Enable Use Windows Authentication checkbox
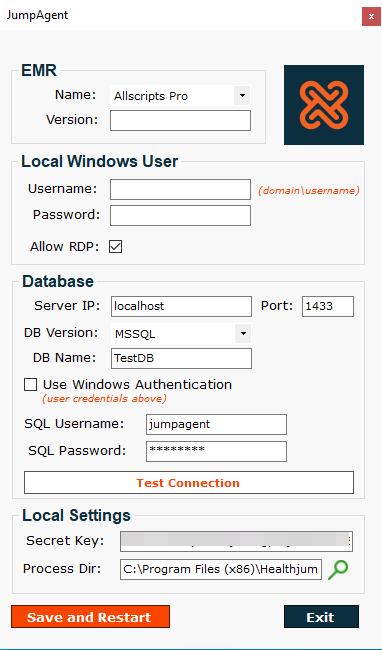The width and height of the screenshot is (382, 650). [30, 384]
